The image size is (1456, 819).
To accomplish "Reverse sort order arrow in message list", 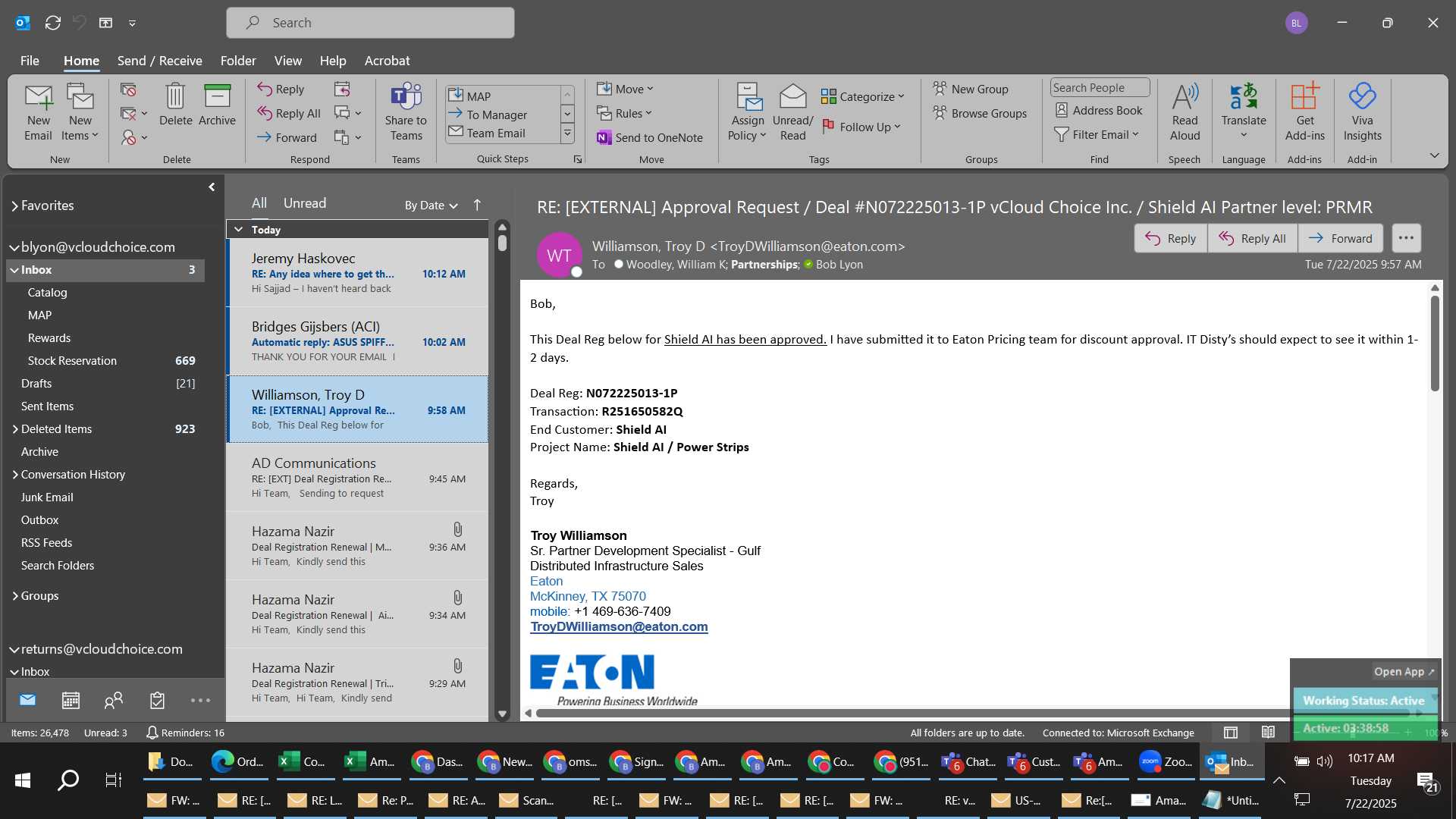I will (x=477, y=205).
